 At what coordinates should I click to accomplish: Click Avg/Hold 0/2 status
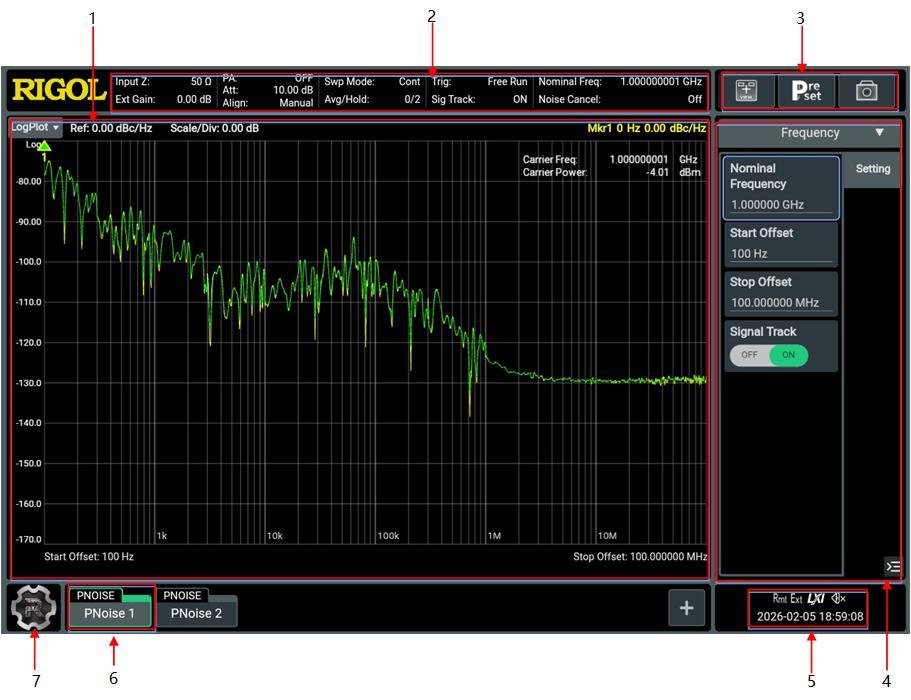[372, 99]
